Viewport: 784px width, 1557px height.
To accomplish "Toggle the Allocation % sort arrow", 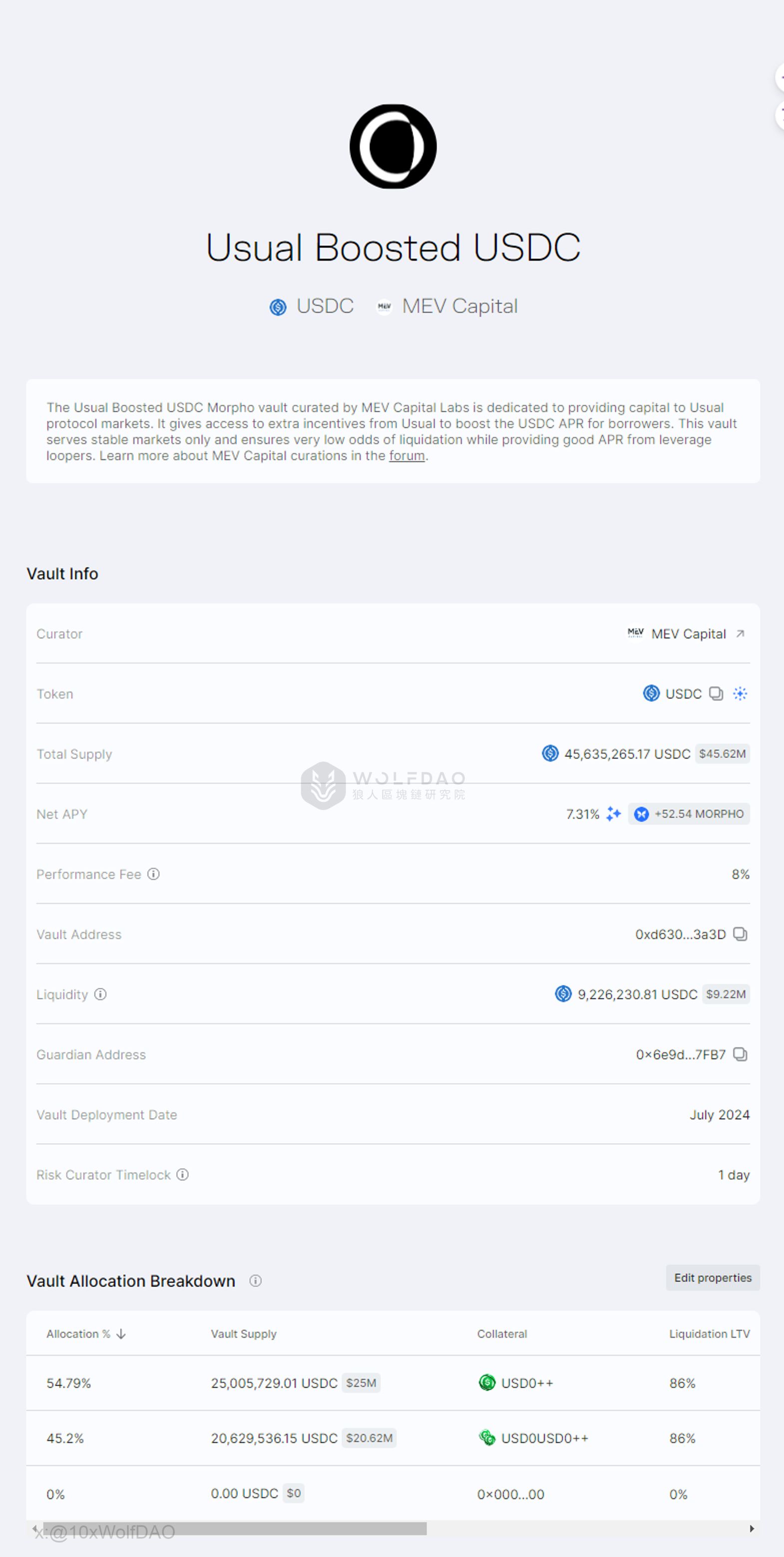I will tap(121, 1333).
